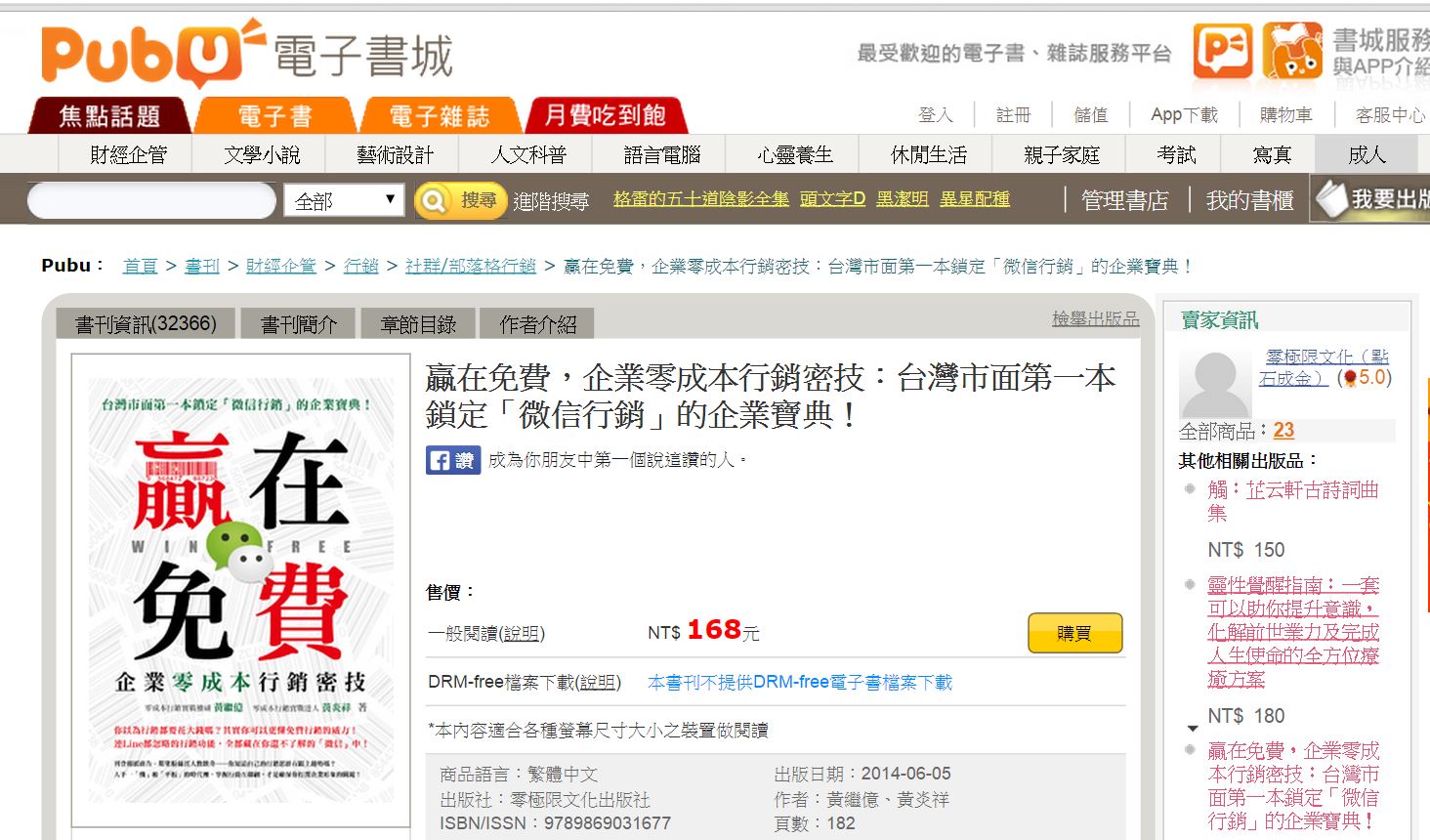1430x840 pixels.
Task: Open the orange Pubu app icon
Action: click(1222, 51)
